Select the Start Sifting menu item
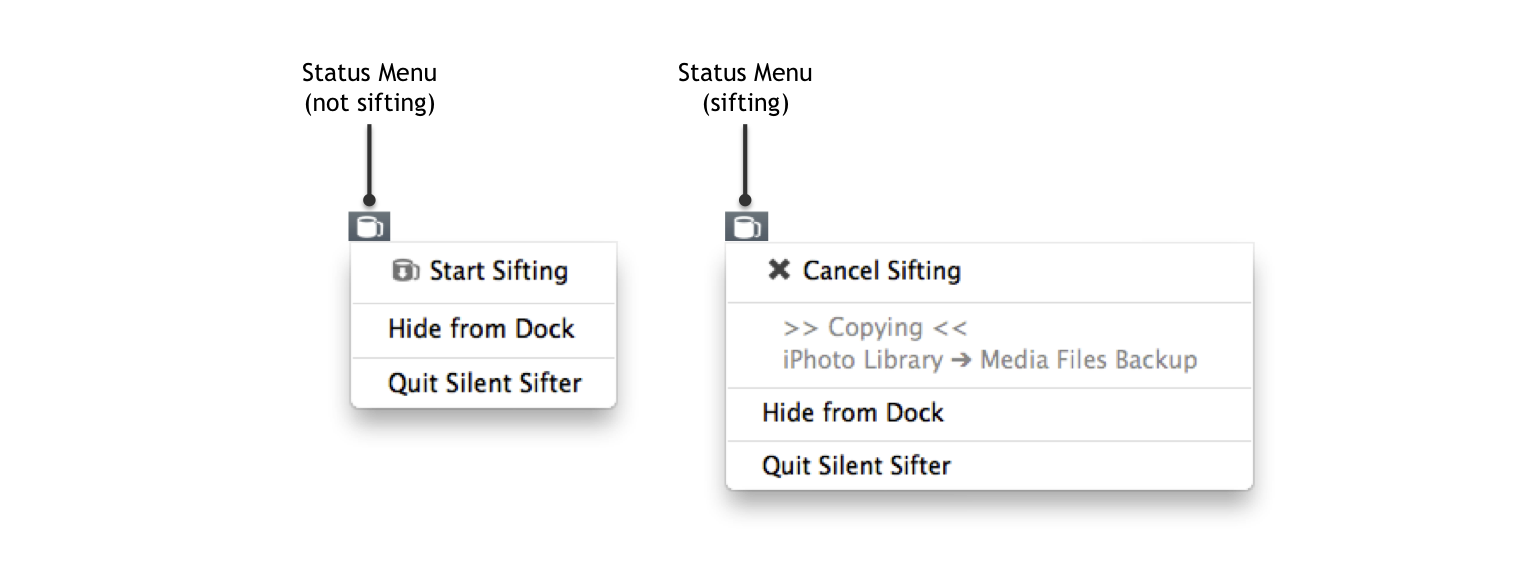Image resolution: width=1514 pixels, height=583 pixels. (483, 272)
